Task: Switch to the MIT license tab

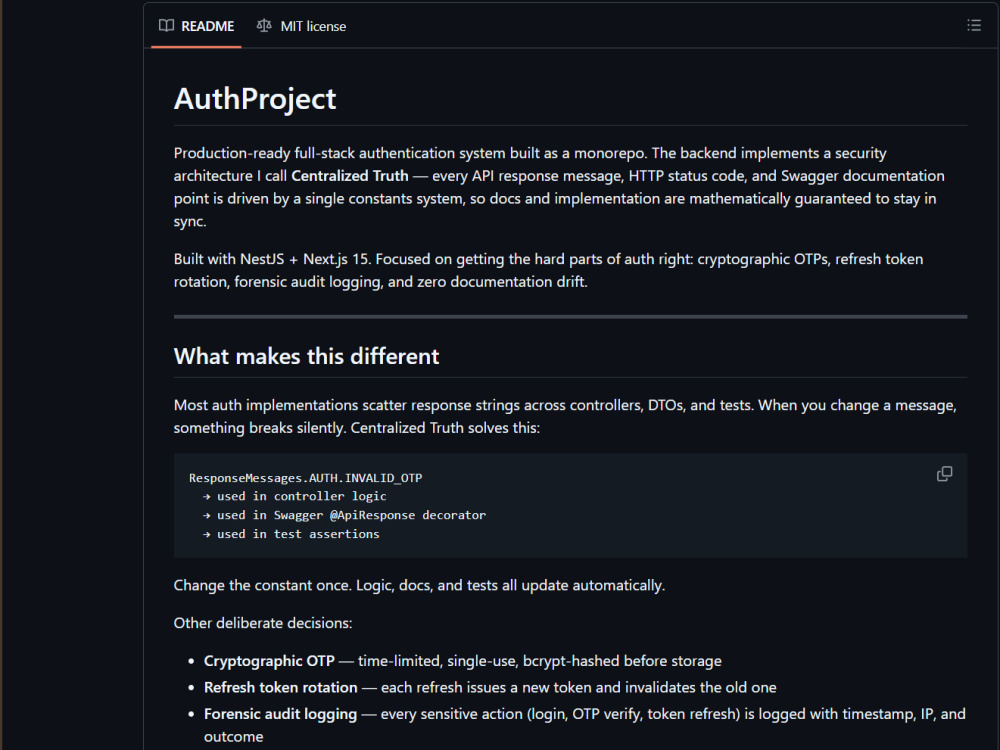Action: [301, 26]
